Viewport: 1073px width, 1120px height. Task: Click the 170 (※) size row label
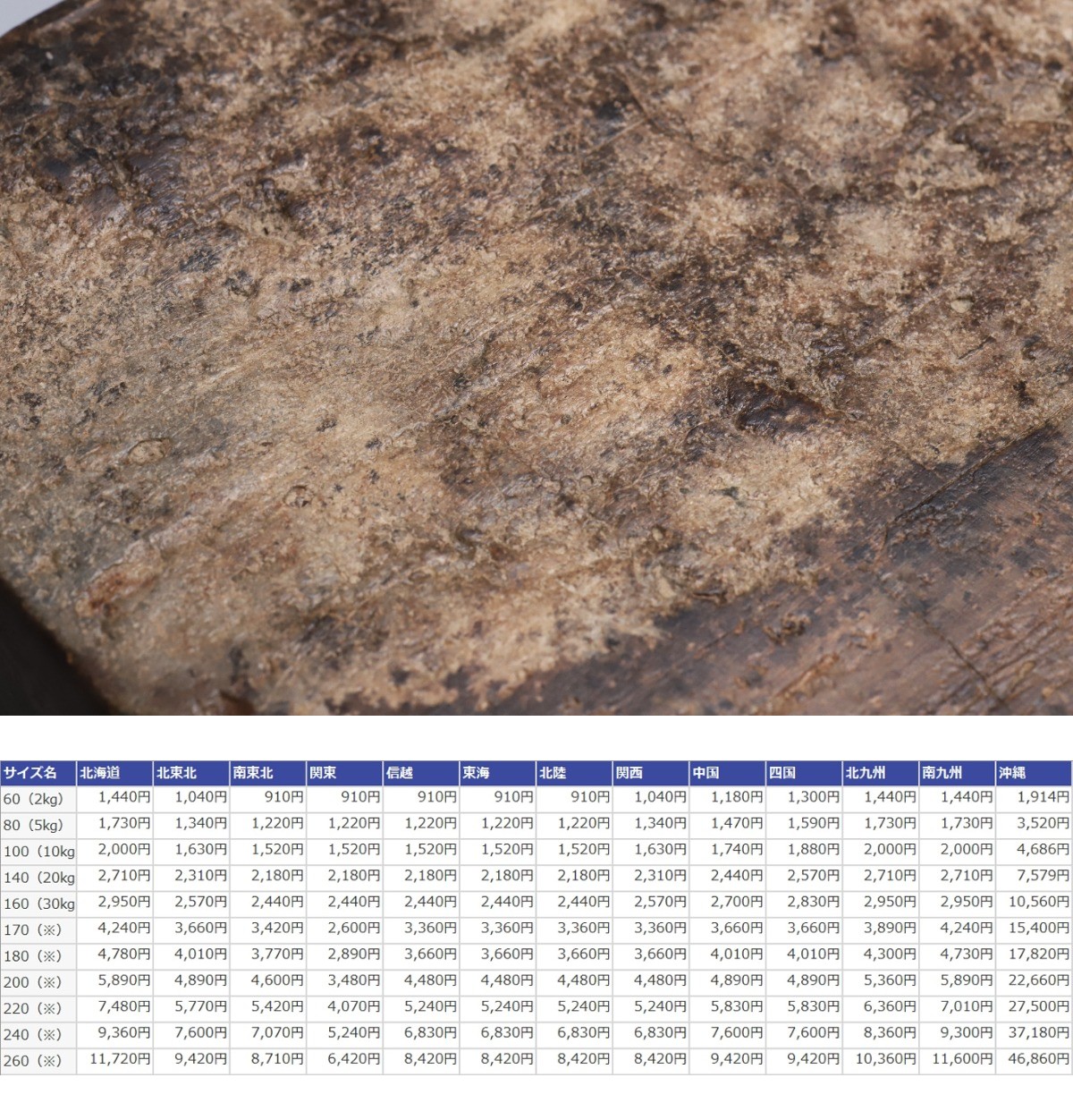point(38,929)
